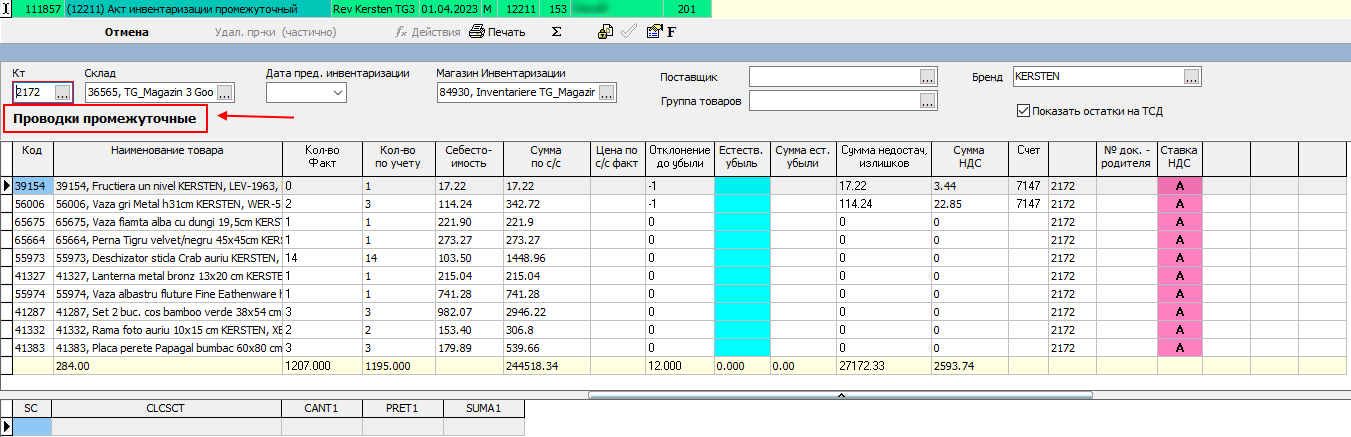
Task: Open the Бренд KERSTEN ellipsis lookup button
Action: click(x=1192, y=77)
